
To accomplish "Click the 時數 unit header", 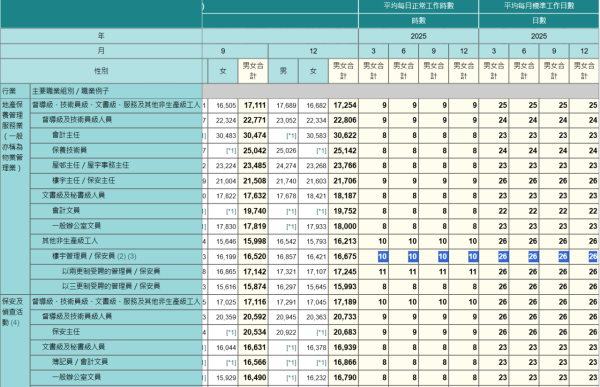I will click(418, 21).
